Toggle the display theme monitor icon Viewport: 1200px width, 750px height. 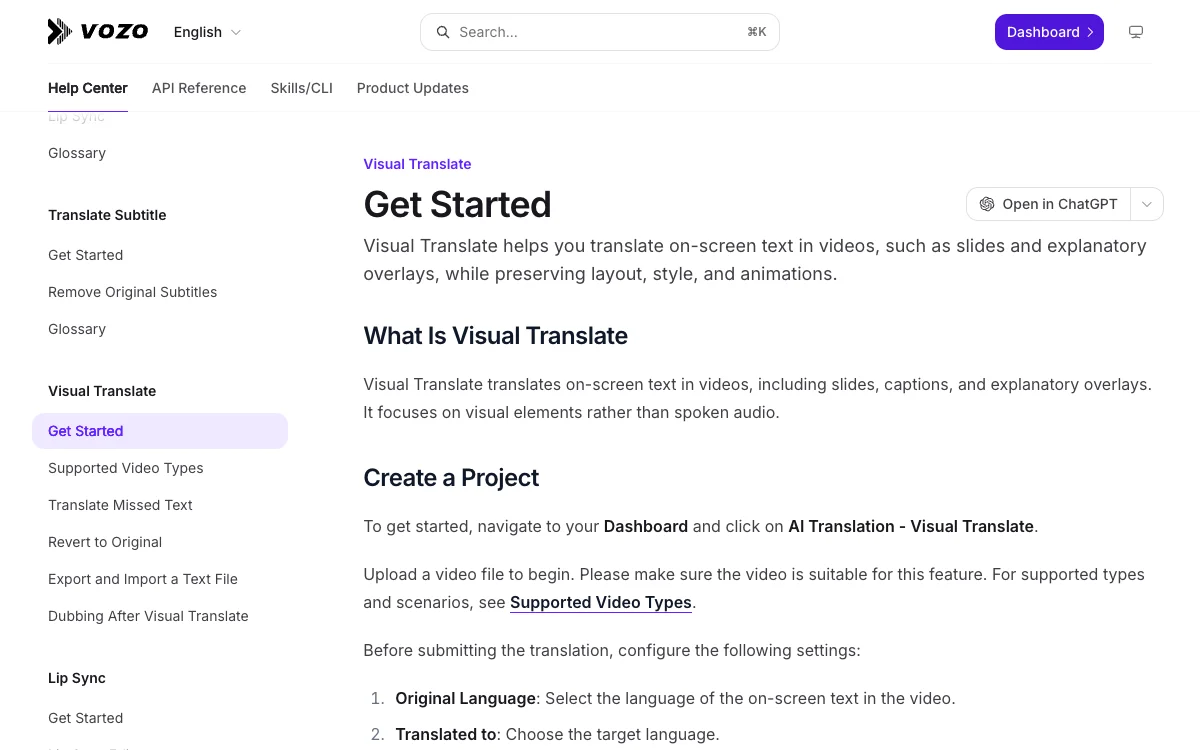pyautogui.click(x=1136, y=32)
